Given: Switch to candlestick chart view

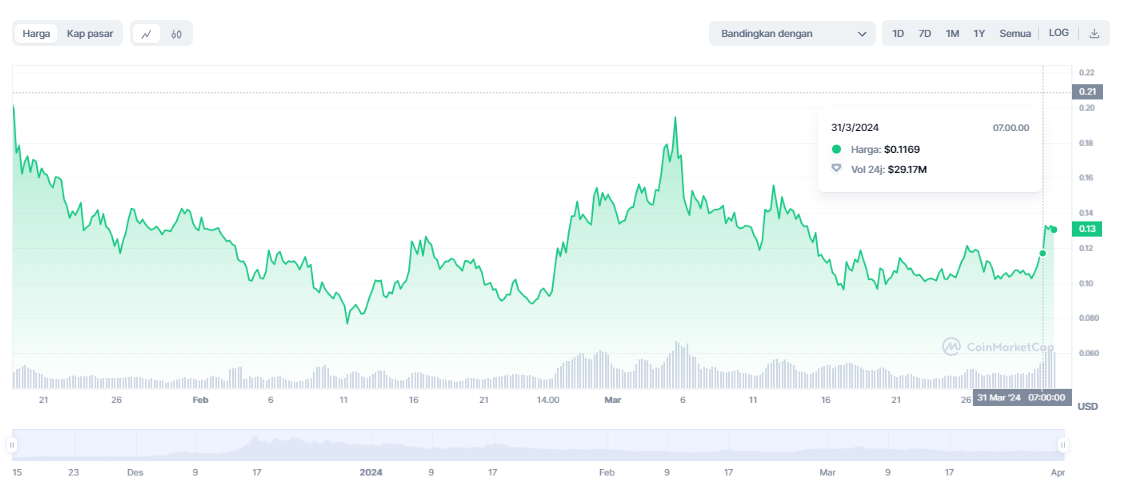Looking at the screenshot, I should [176, 34].
